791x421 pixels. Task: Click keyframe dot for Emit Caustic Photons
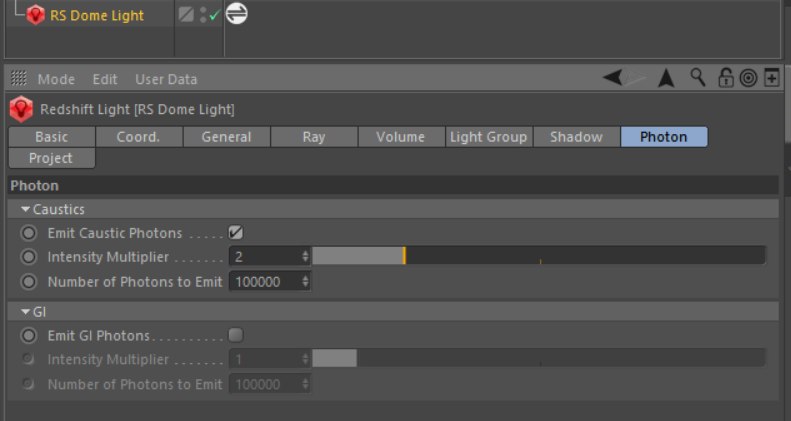29,233
